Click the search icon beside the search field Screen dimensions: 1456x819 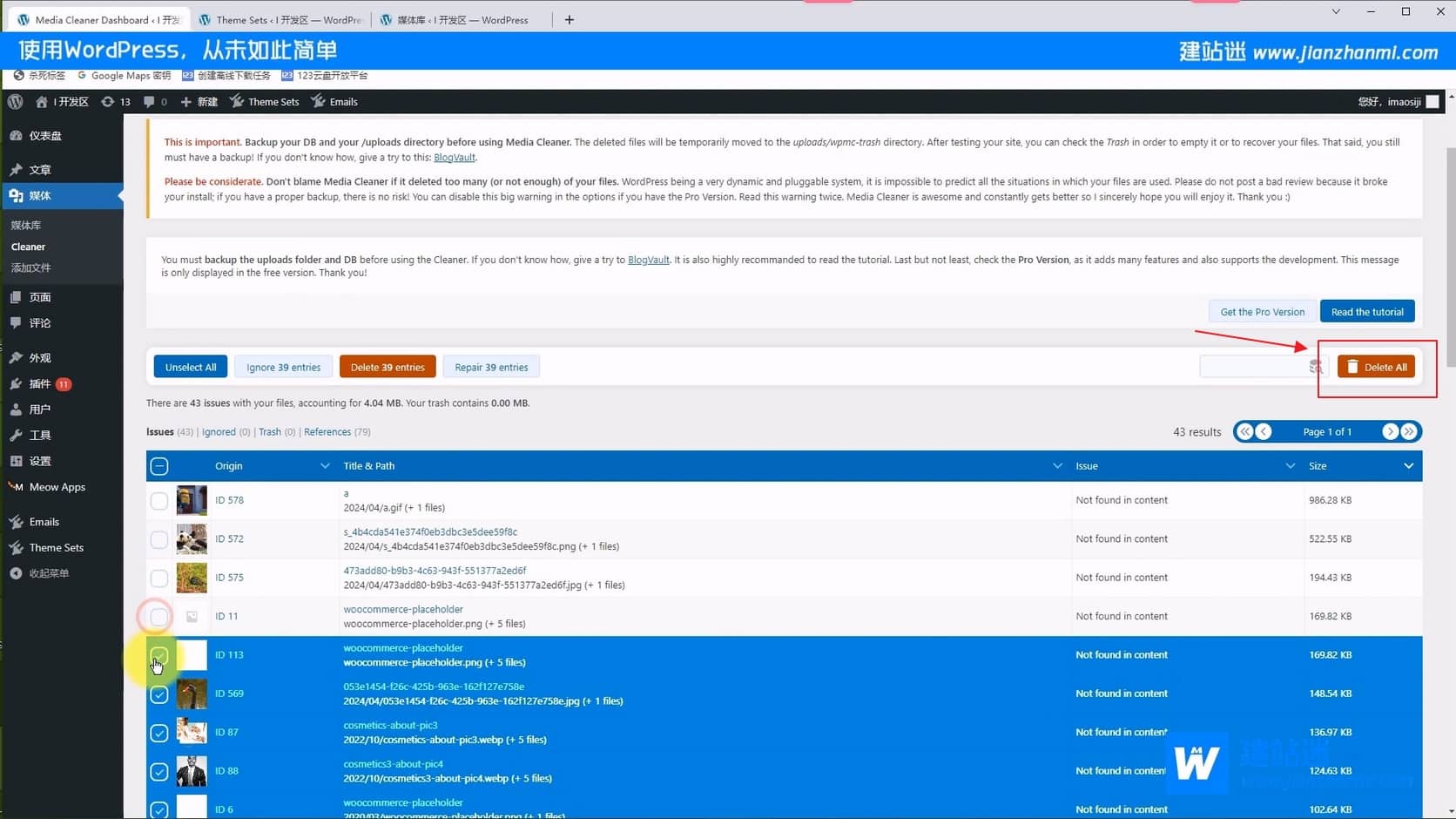coord(1315,368)
